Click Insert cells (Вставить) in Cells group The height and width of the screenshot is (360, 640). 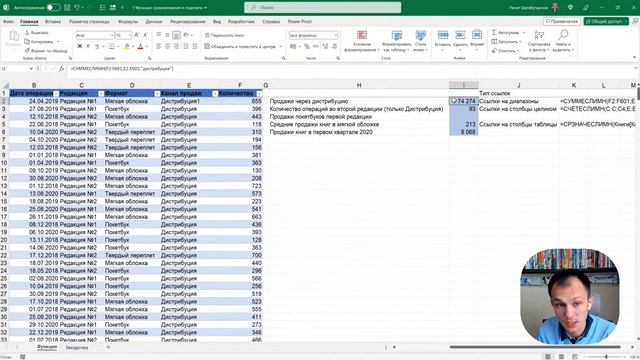442,41
